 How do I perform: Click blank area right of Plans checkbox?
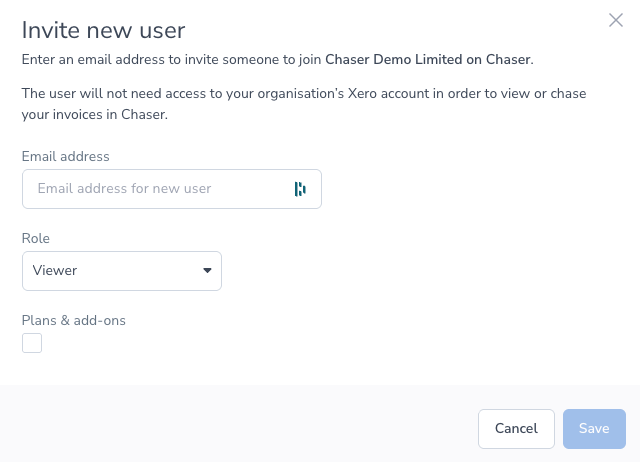point(300,344)
